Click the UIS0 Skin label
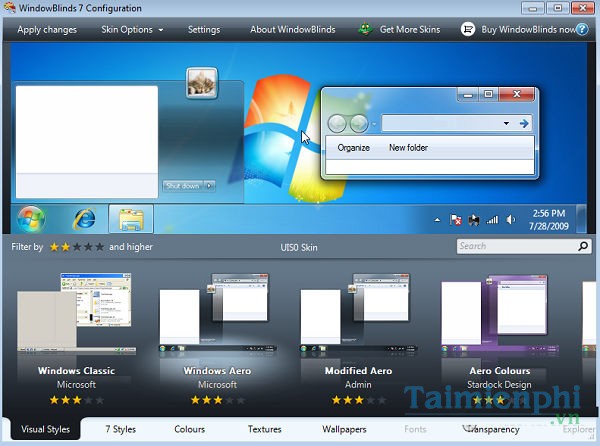The height and width of the screenshot is (446, 600). [x=299, y=247]
